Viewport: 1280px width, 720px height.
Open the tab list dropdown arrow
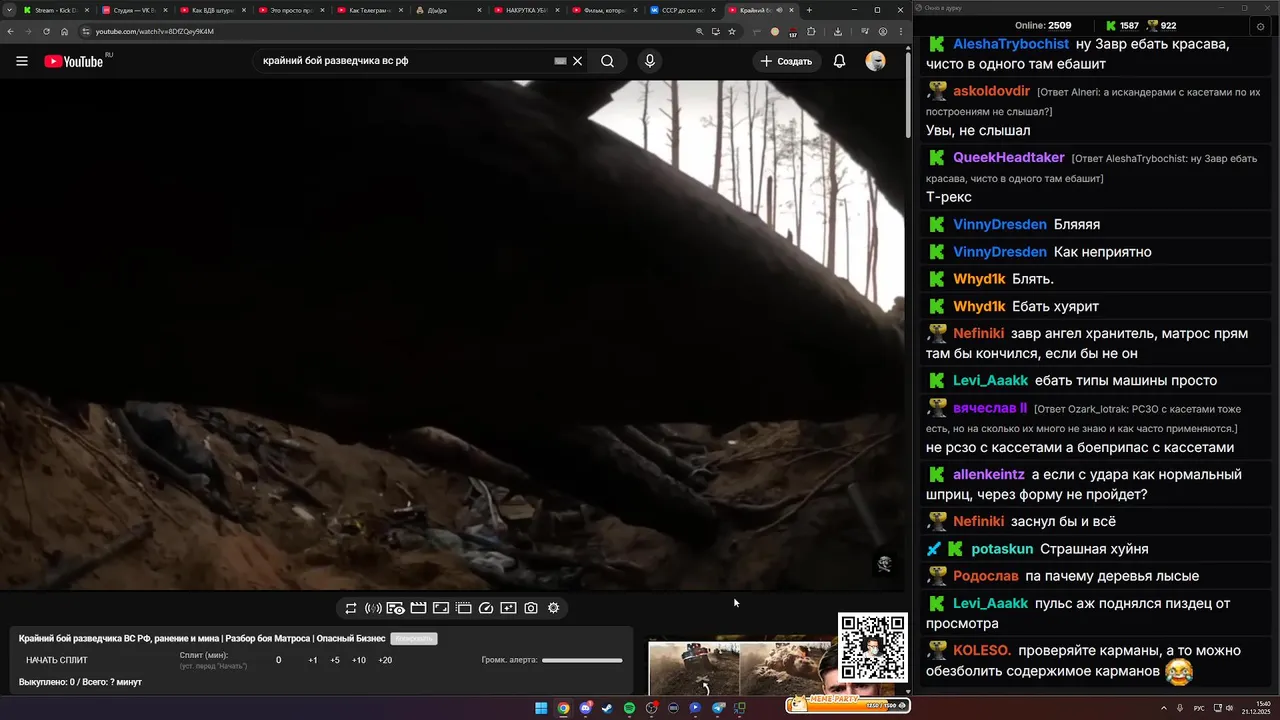coord(10,10)
